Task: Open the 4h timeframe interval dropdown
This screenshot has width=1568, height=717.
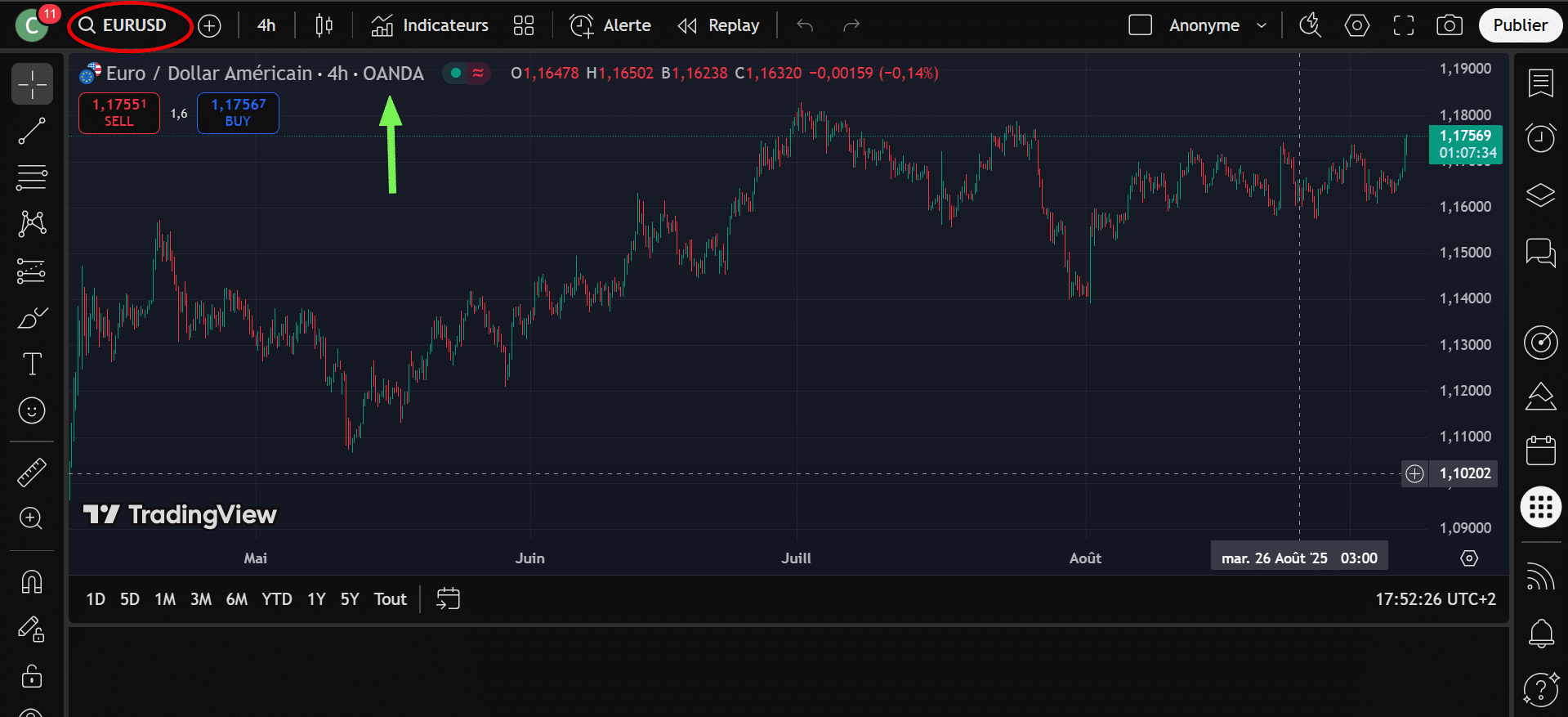Action: 266,25
